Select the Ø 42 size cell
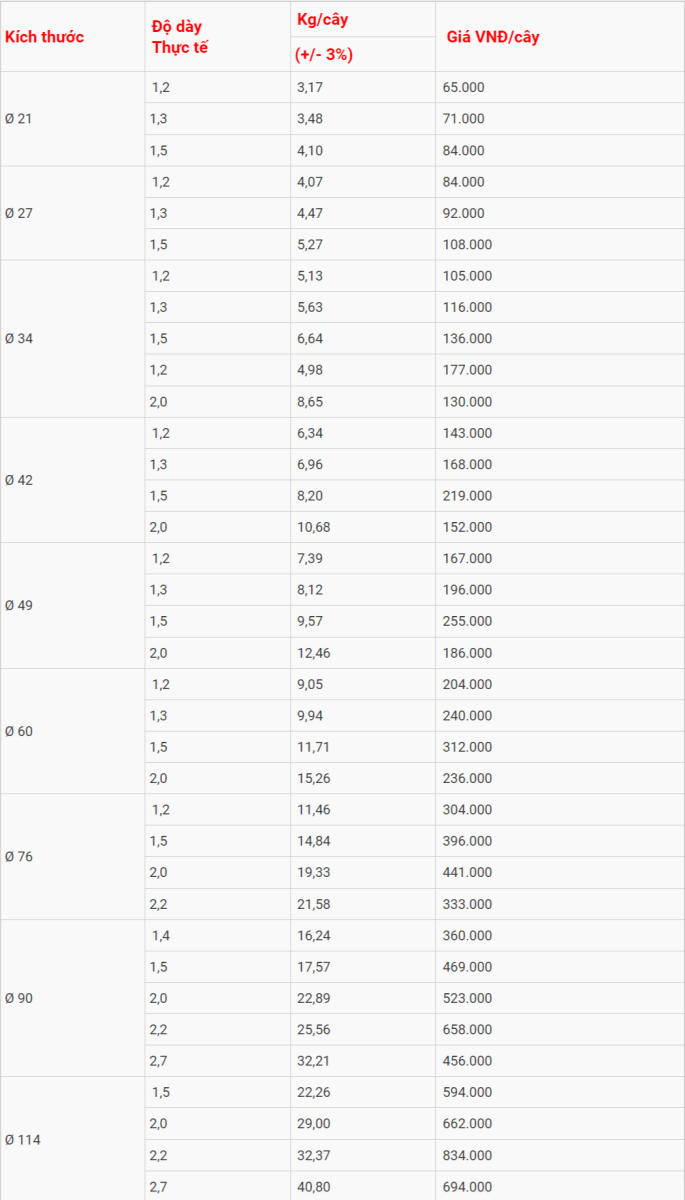 coord(72,480)
